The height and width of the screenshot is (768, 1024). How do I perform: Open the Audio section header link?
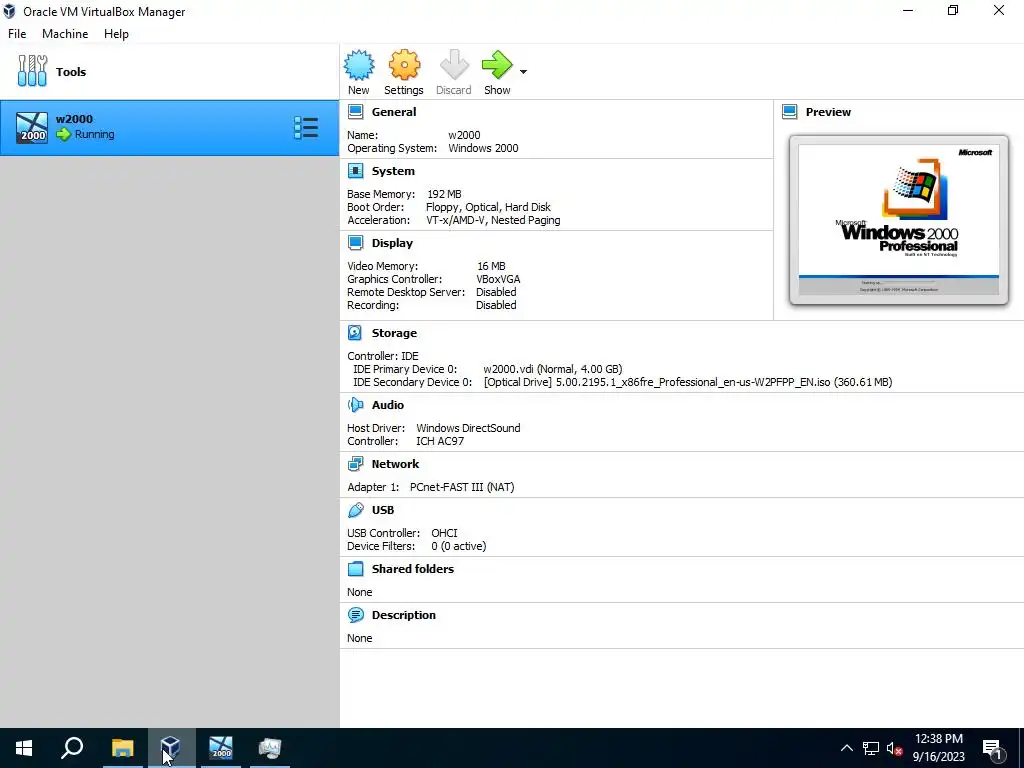[388, 405]
